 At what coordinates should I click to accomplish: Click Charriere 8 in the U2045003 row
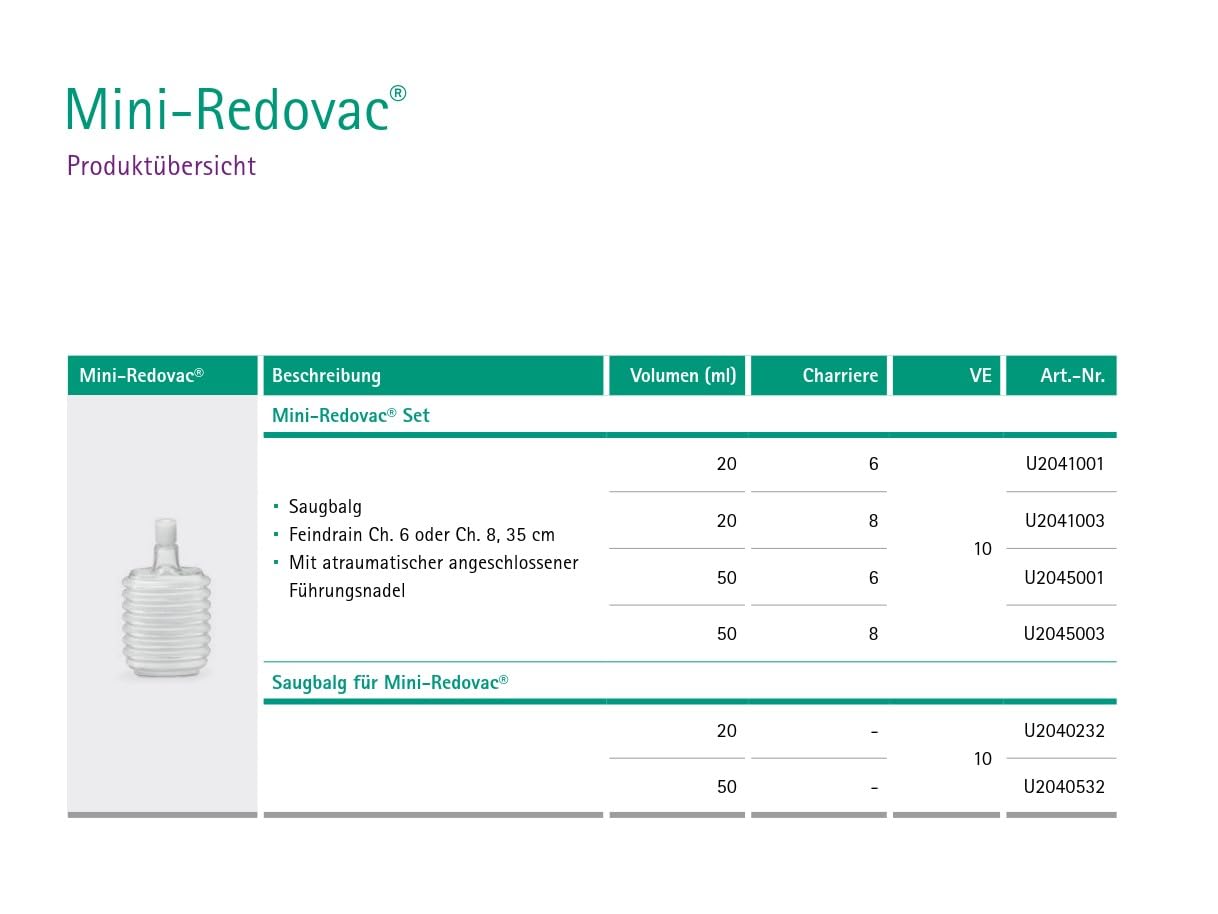tap(873, 633)
